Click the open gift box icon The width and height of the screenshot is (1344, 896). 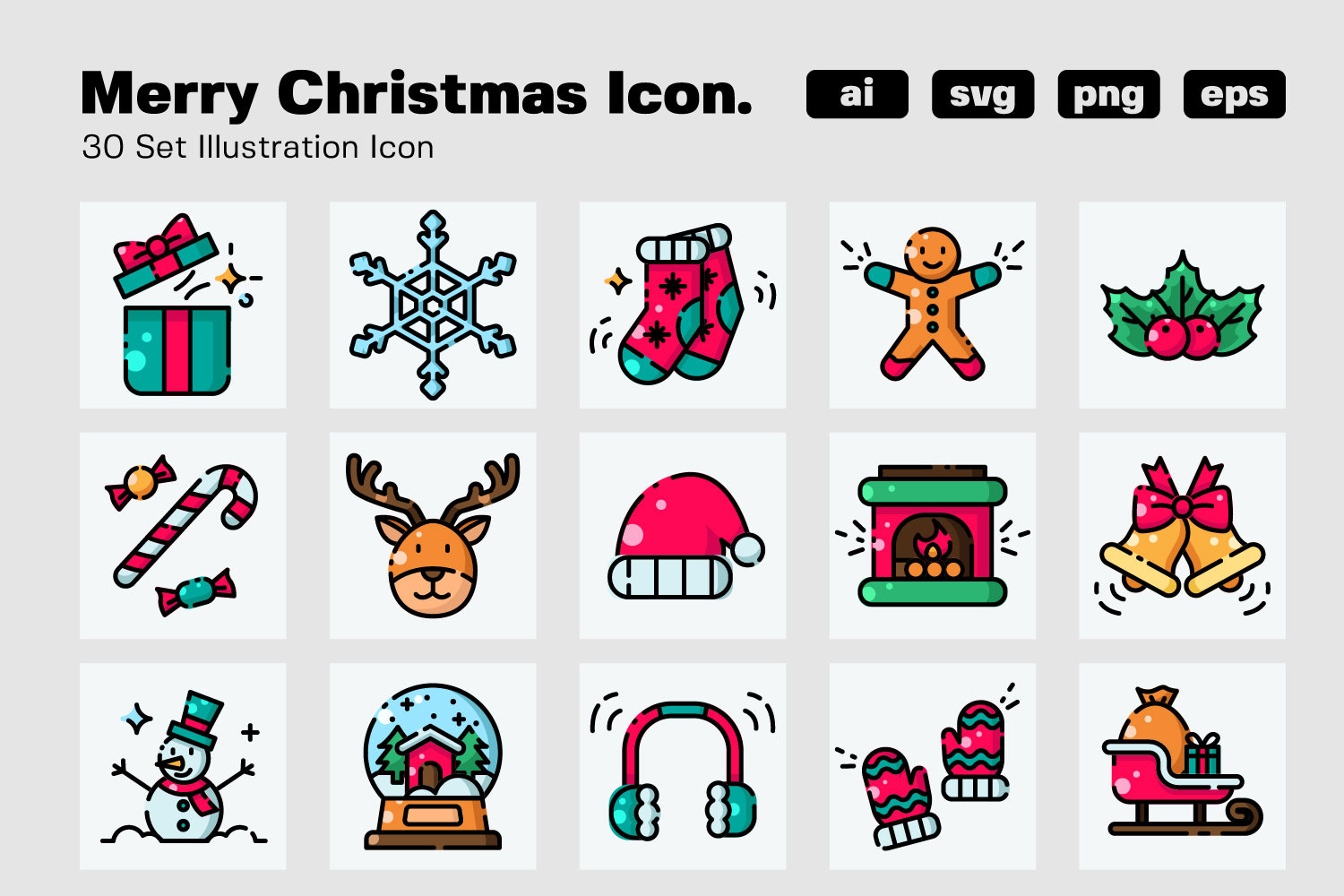click(183, 305)
